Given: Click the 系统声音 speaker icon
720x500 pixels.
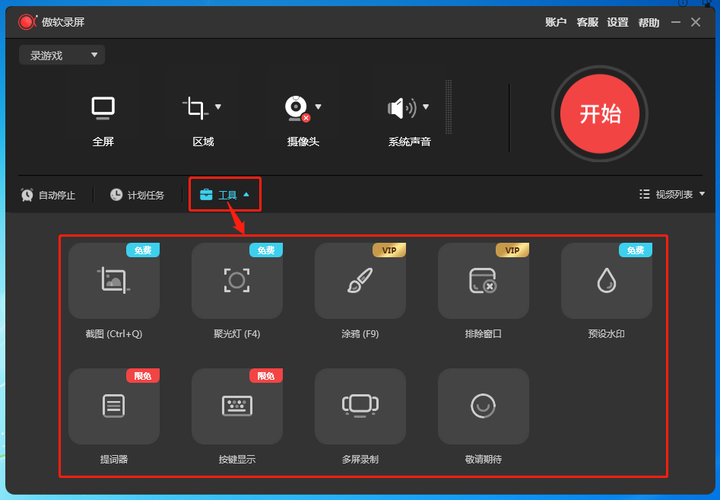Looking at the screenshot, I should click(402, 108).
